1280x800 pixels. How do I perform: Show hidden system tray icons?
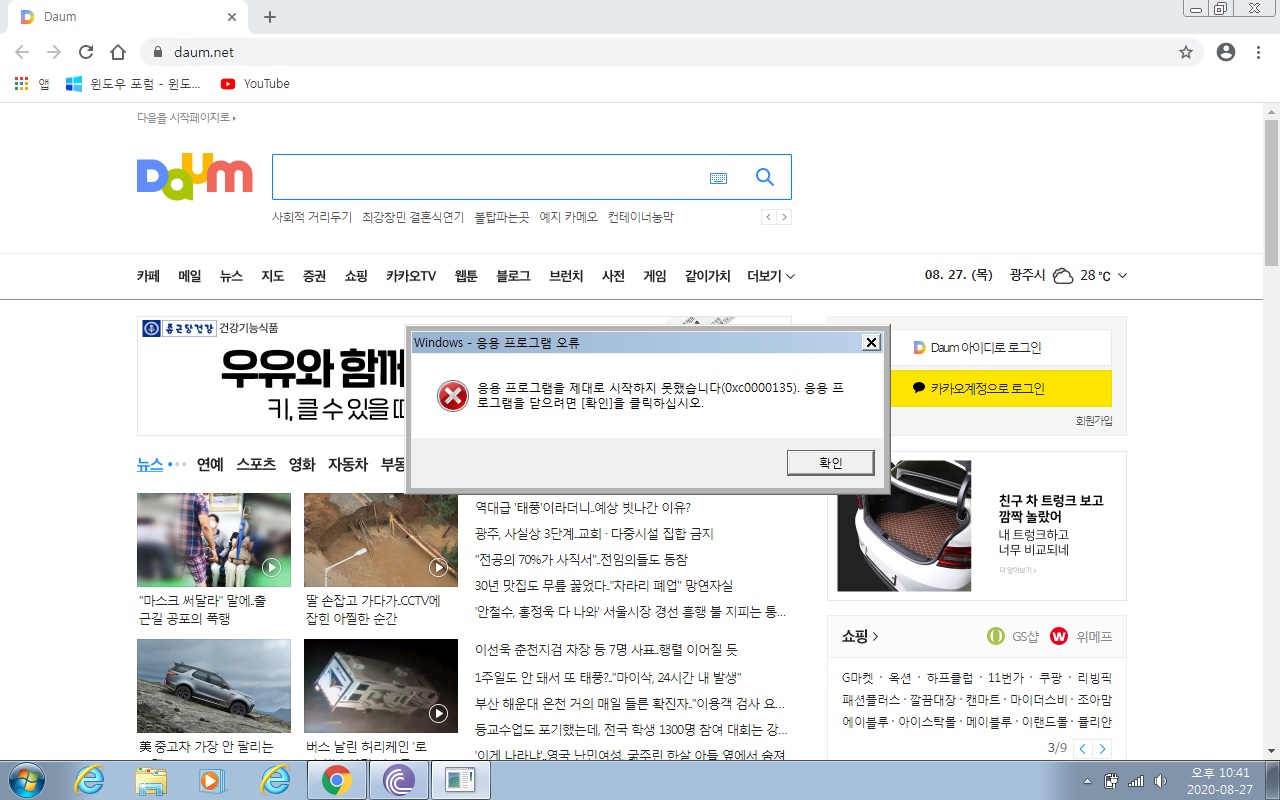click(x=1087, y=780)
